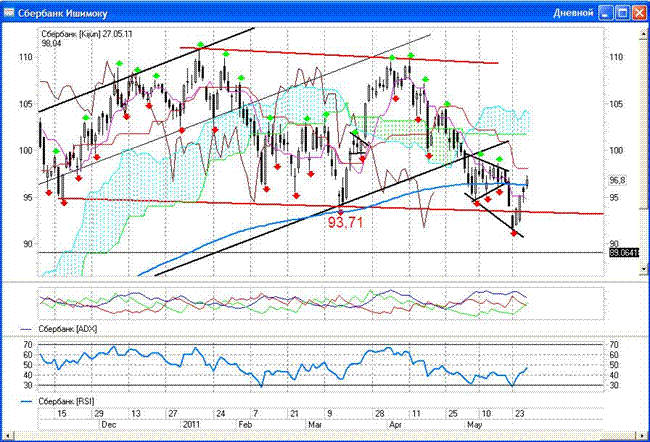Viewport: 650px width, 442px height.
Task: Click the 96,8 current price label
Action: click(x=617, y=181)
